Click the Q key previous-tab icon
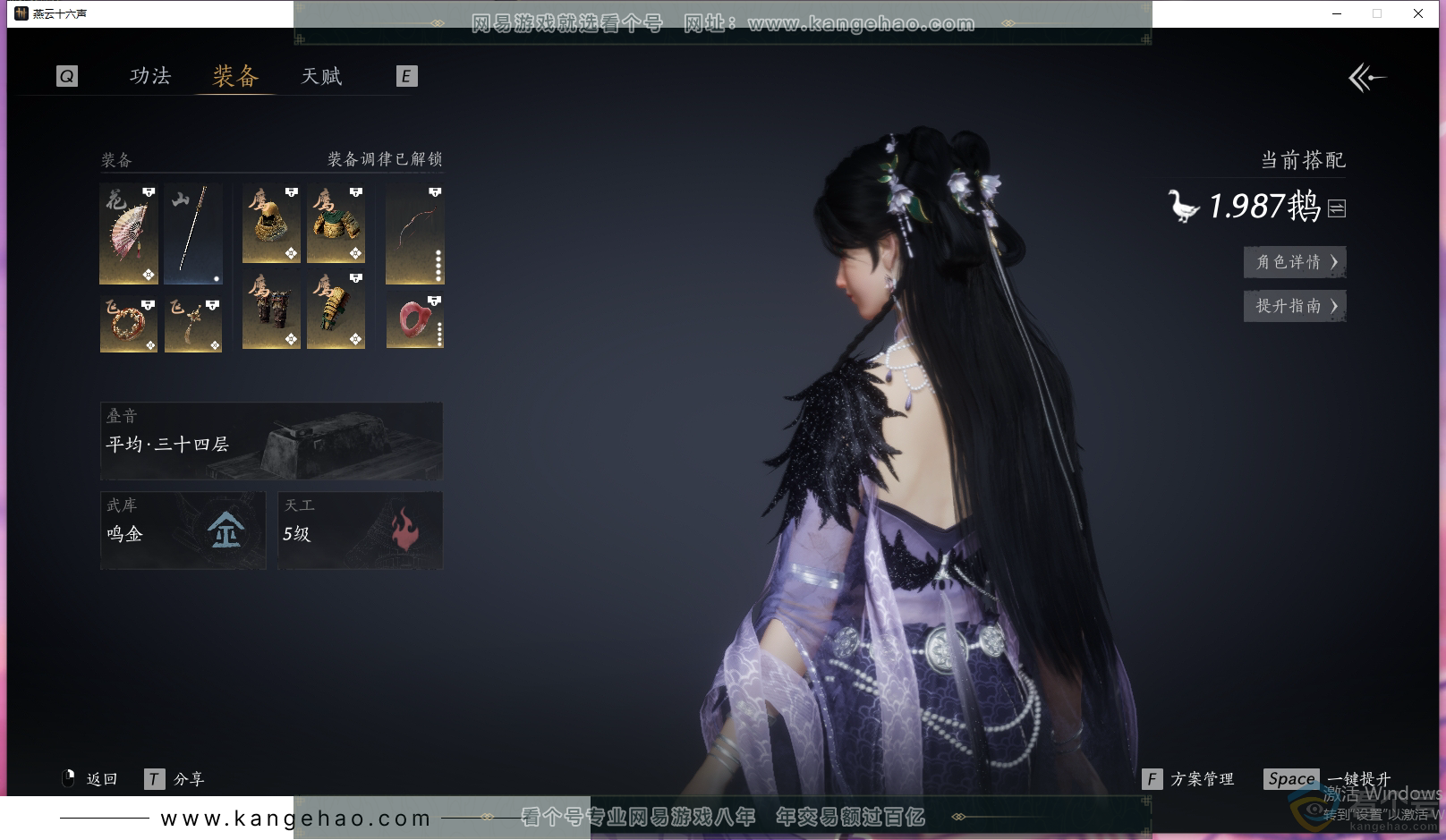This screenshot has width=1446, height=840. pyautogui.click(x=67, y=76)
